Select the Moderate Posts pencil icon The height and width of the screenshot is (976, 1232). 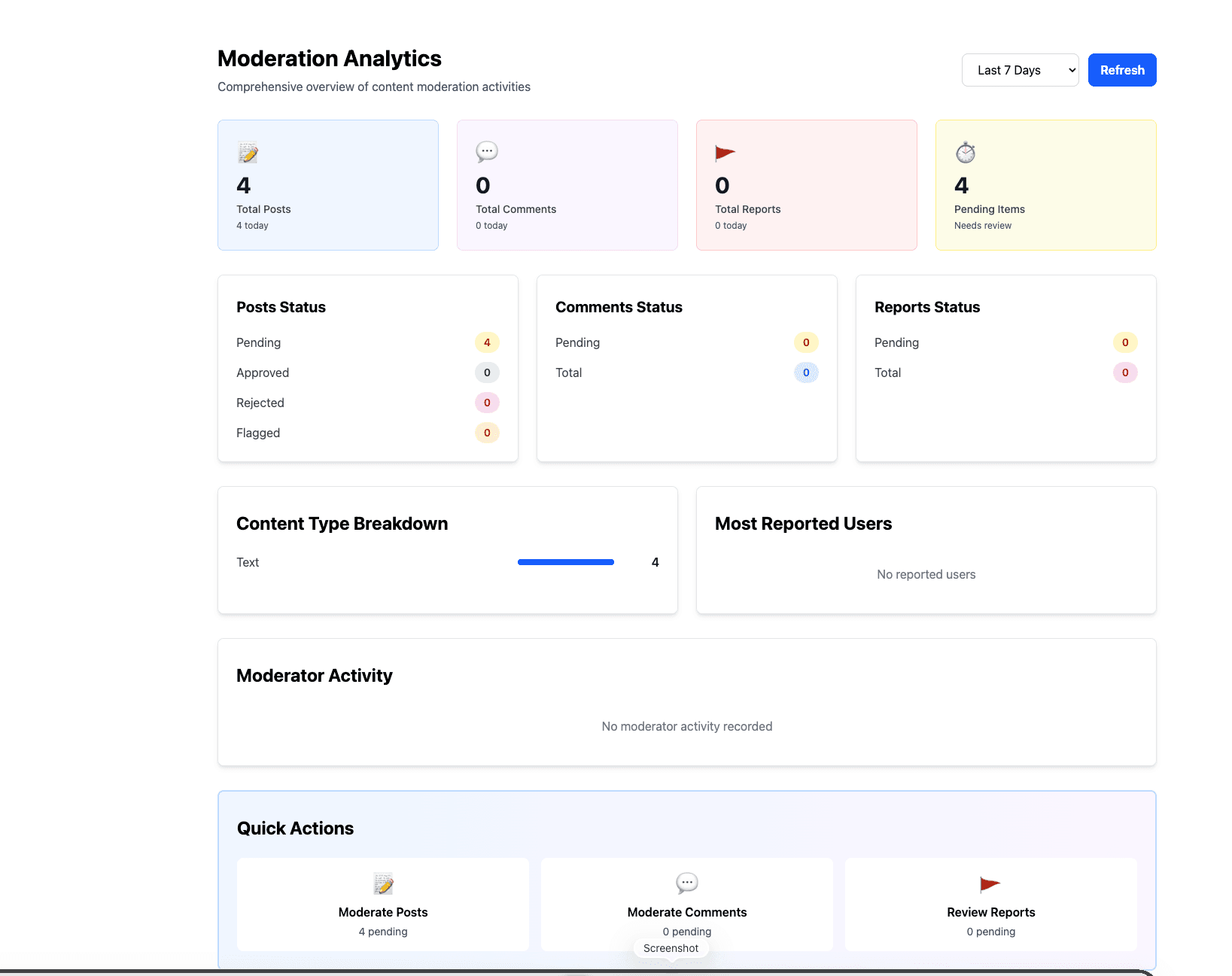coord(382,884)
